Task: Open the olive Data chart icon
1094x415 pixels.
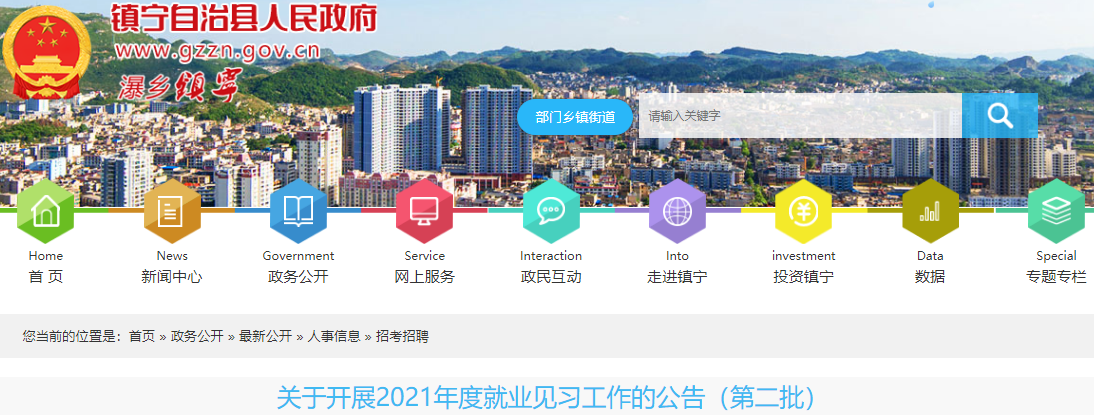Action: pyautogui.click(x=930, y=211)
